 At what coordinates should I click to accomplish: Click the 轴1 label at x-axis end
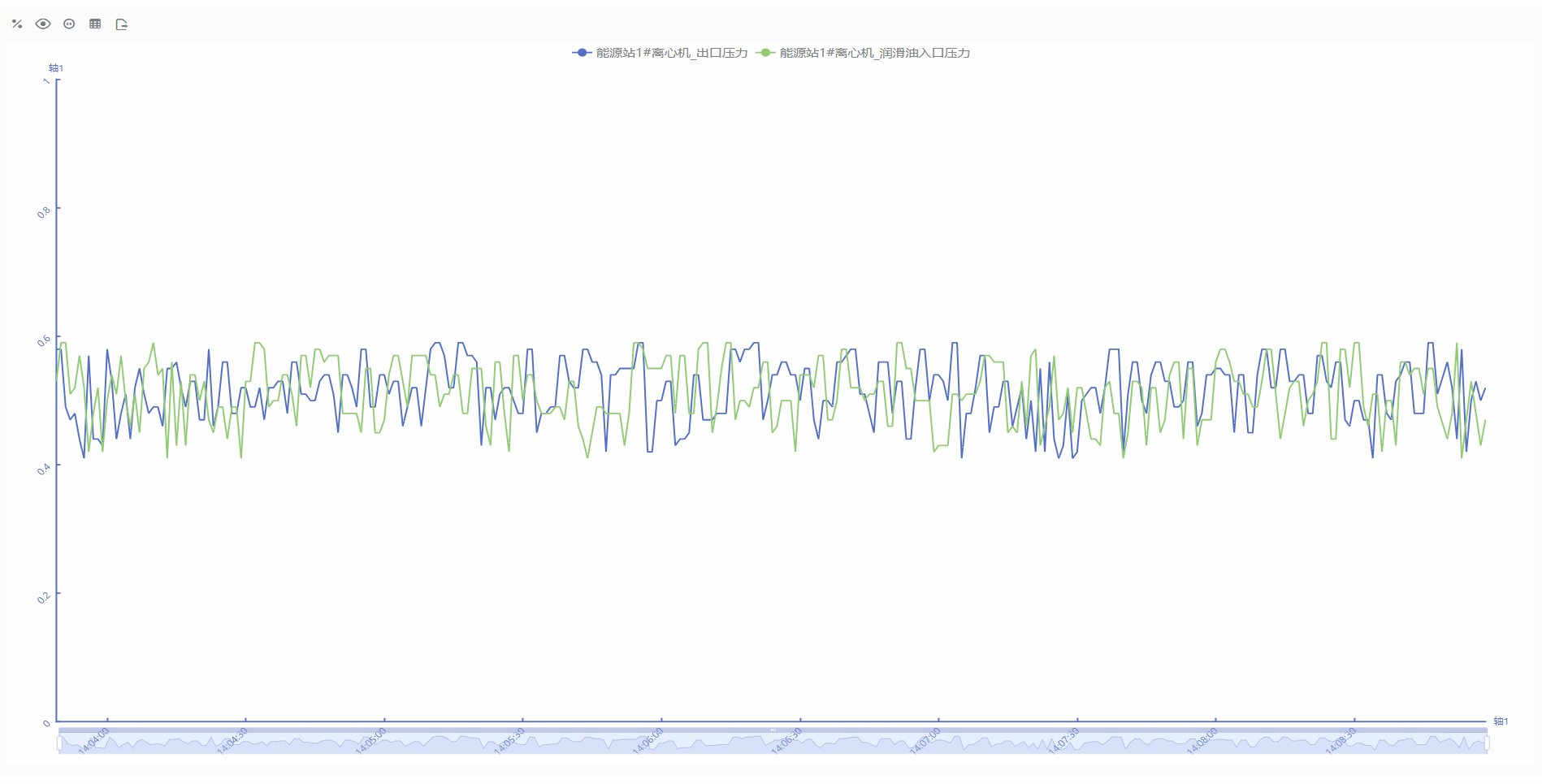point(1501,721)
